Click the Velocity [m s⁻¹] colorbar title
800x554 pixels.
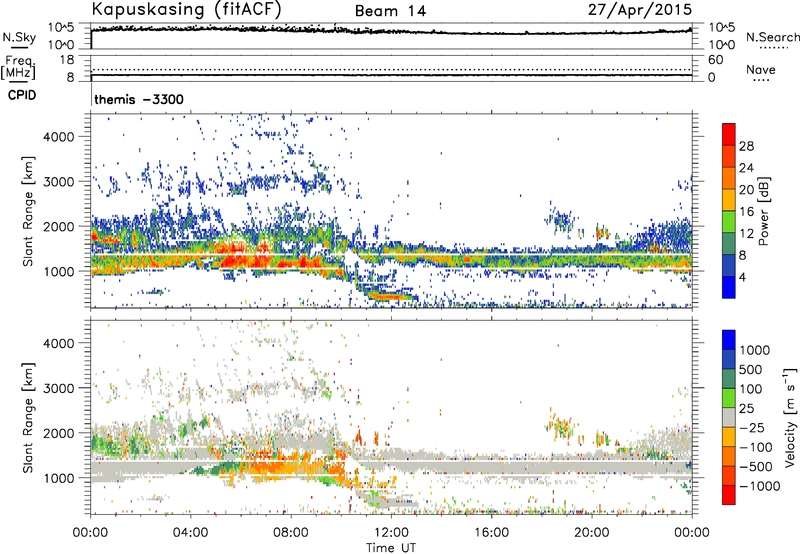click(790, 417)
